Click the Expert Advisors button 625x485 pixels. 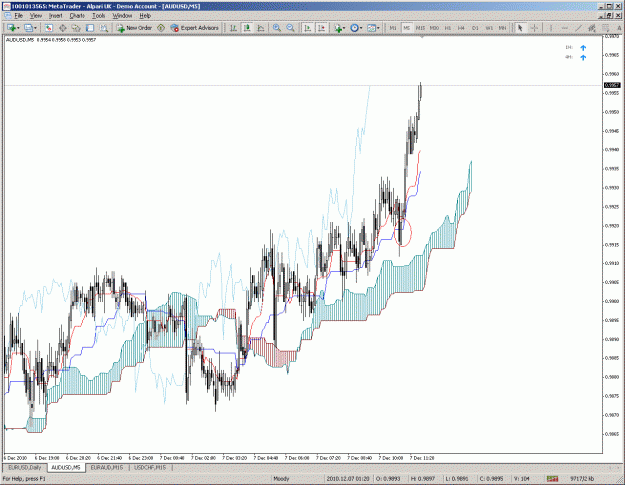tap(194, 28)
